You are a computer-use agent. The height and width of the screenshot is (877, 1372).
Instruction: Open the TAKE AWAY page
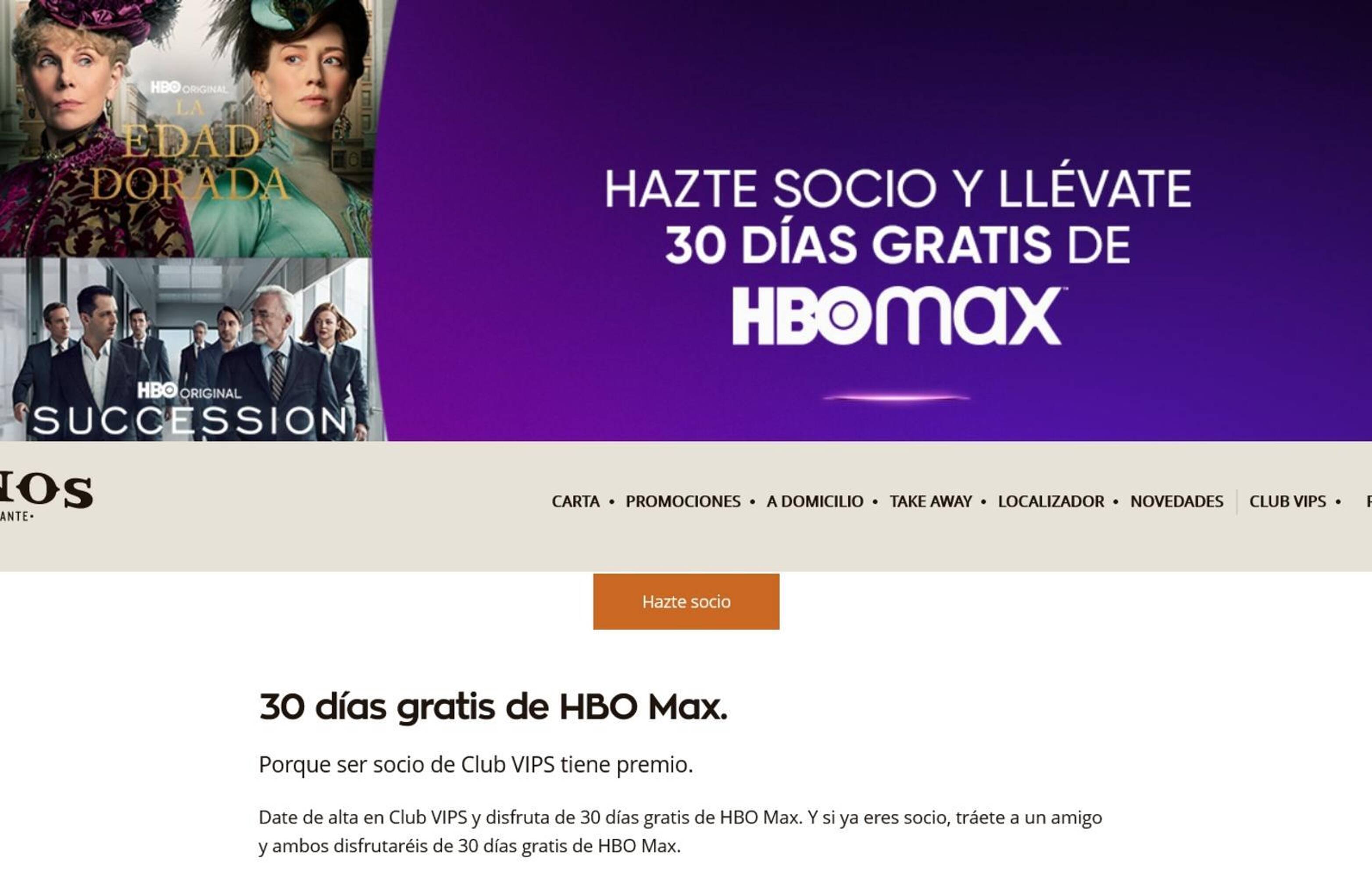tap(930, 501)
